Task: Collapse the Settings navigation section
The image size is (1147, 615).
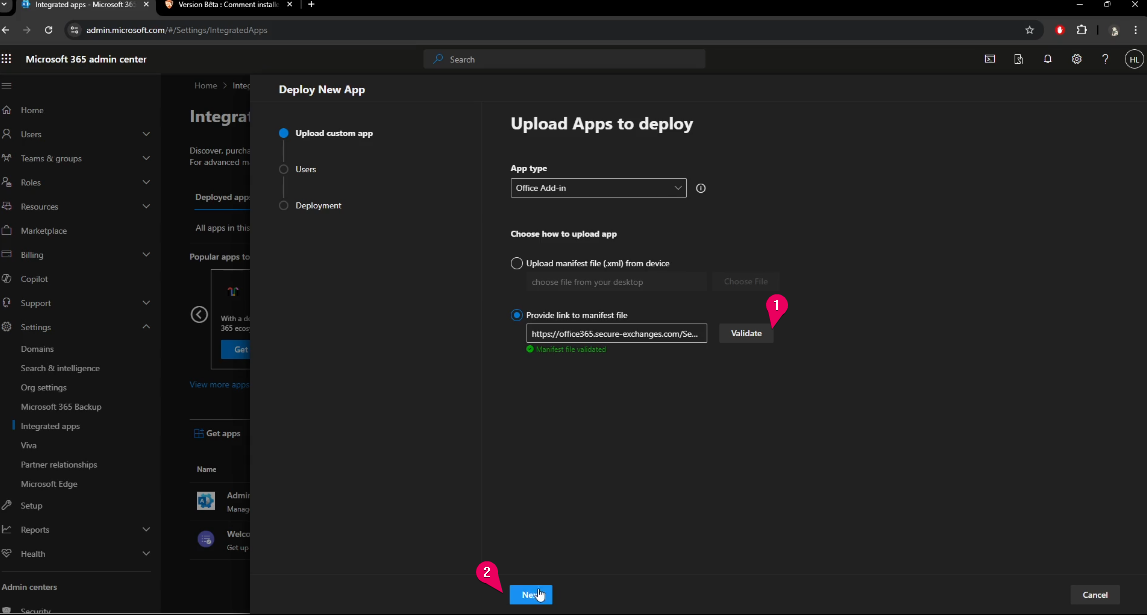Action: pos(146,327)
